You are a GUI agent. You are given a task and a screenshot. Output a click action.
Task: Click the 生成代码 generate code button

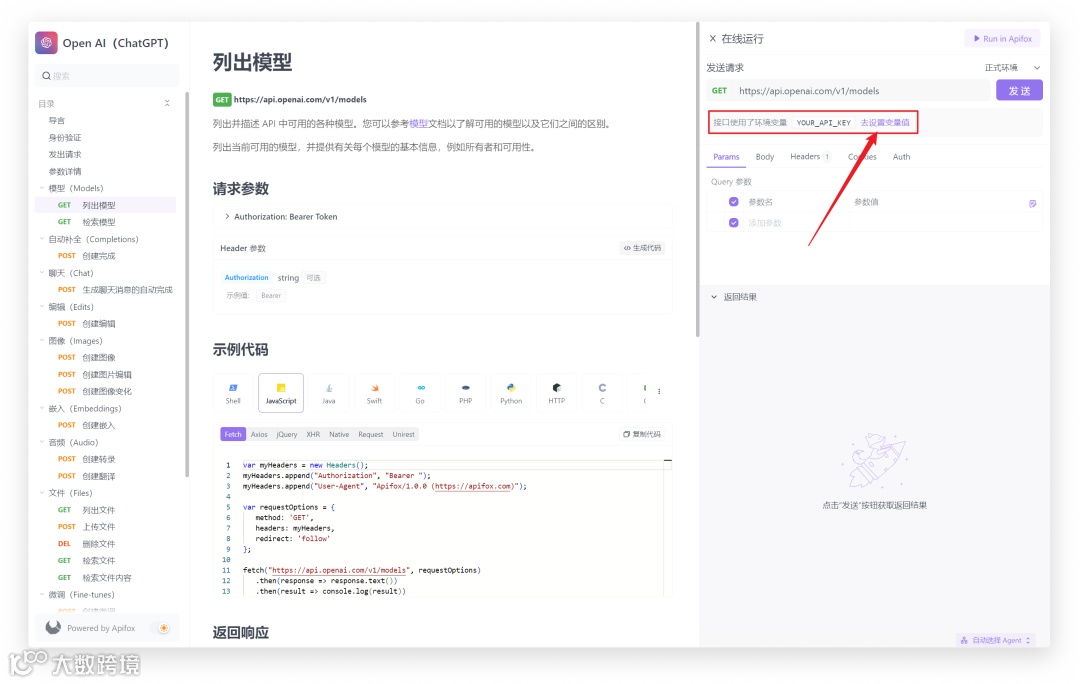click(x=642, y=248)
